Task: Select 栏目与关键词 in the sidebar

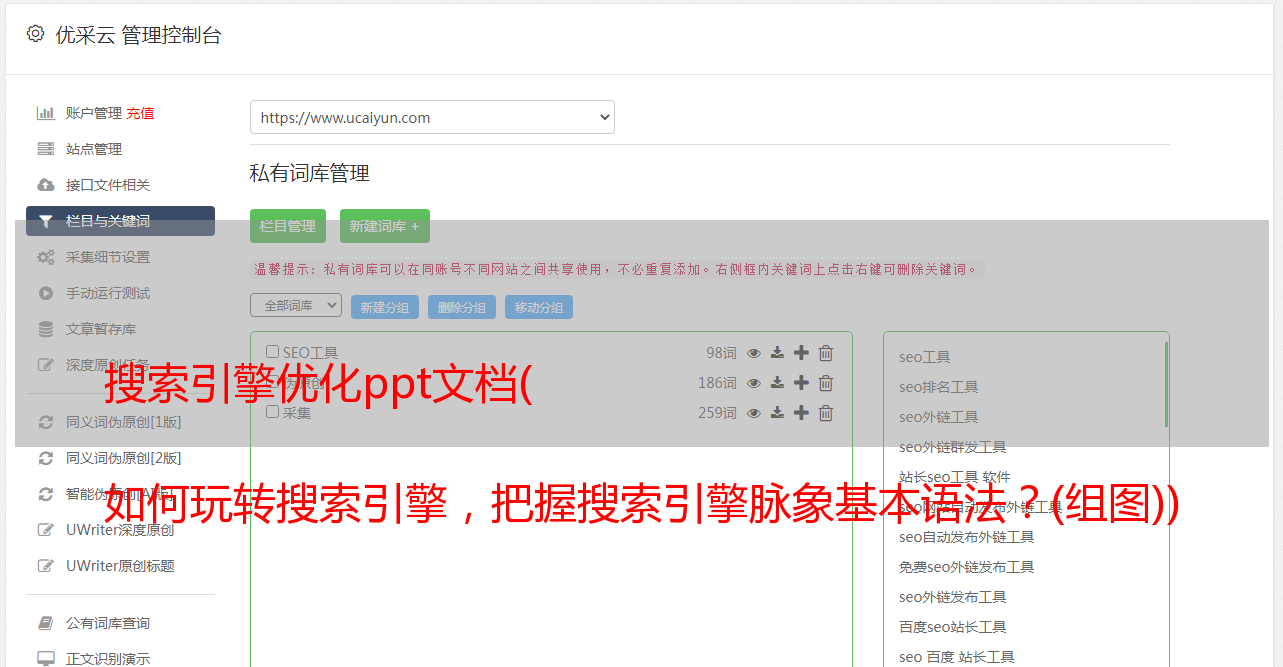Action: click(x=120, y=221)
